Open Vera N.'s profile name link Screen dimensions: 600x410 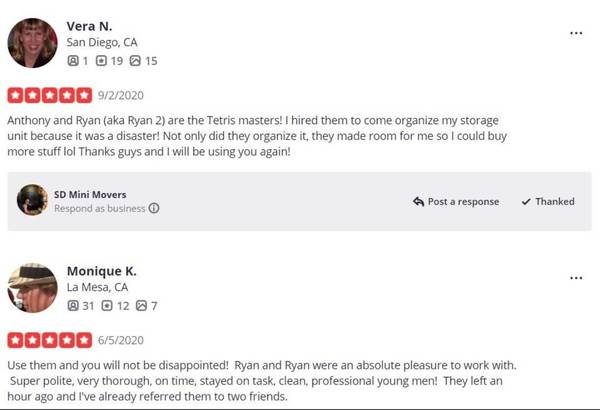tap(89, 26)
